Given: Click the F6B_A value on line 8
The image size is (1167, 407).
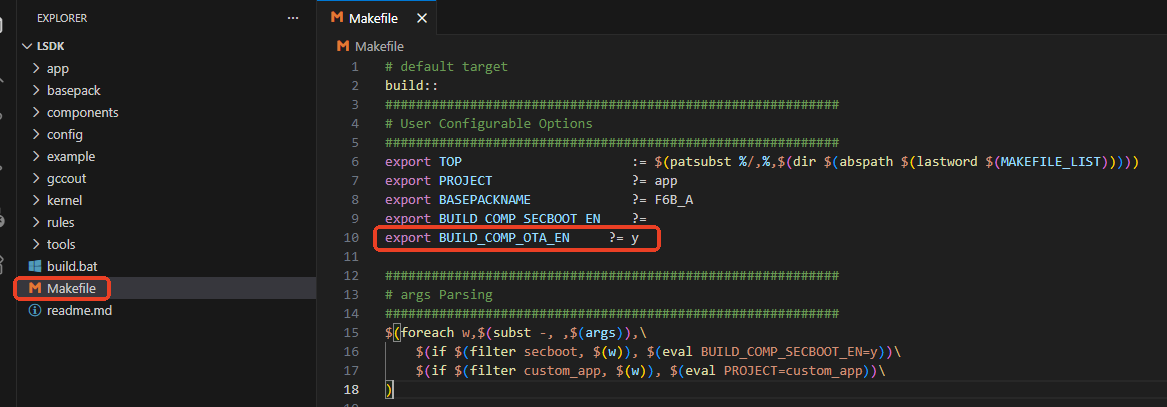Looking at the screenshot, I should point(675,199).
